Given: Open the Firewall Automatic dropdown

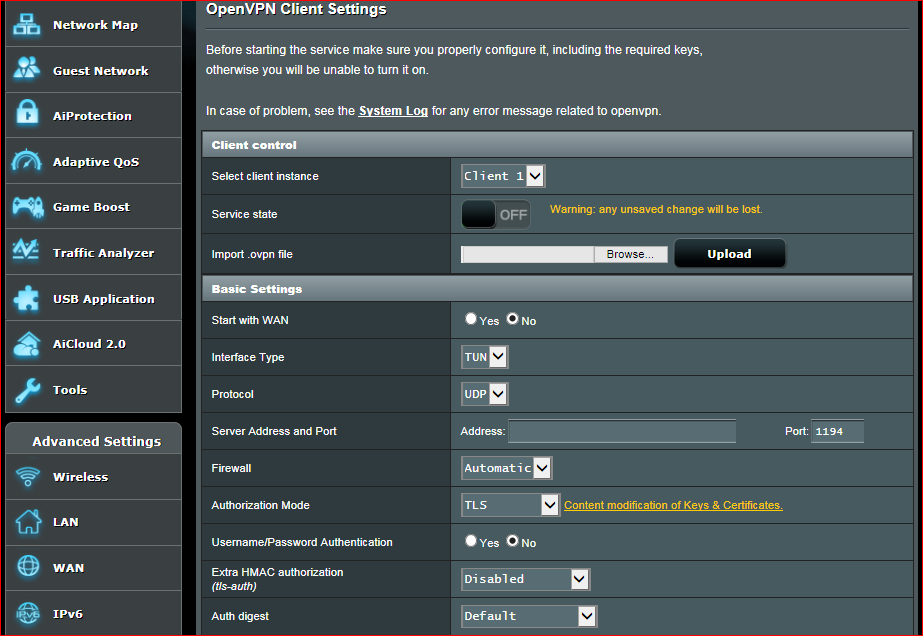Looking at the screenshot, I should 507,468.
